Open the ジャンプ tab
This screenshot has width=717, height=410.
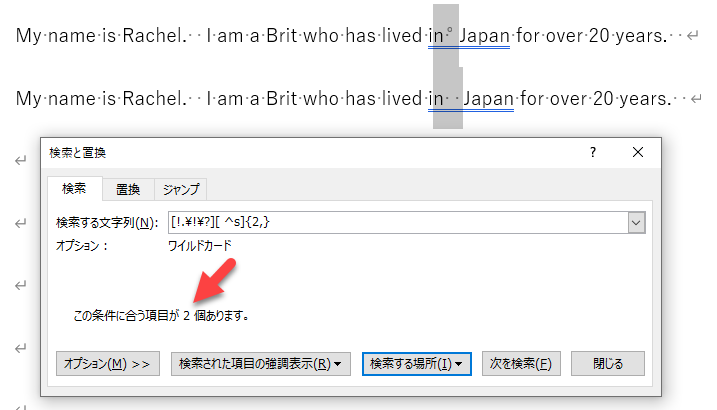coord(181,189)
